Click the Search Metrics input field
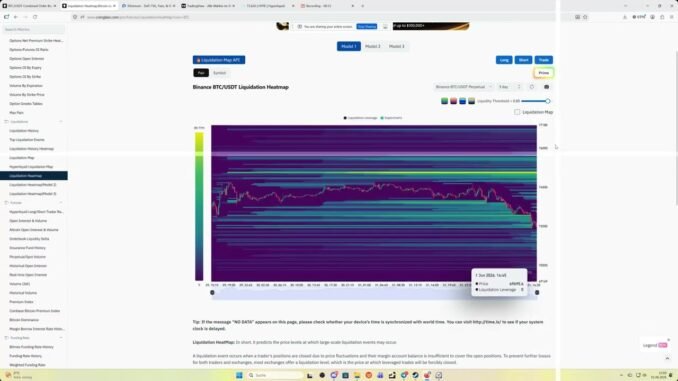Viewport: 678px width, 381px height. 34,29
